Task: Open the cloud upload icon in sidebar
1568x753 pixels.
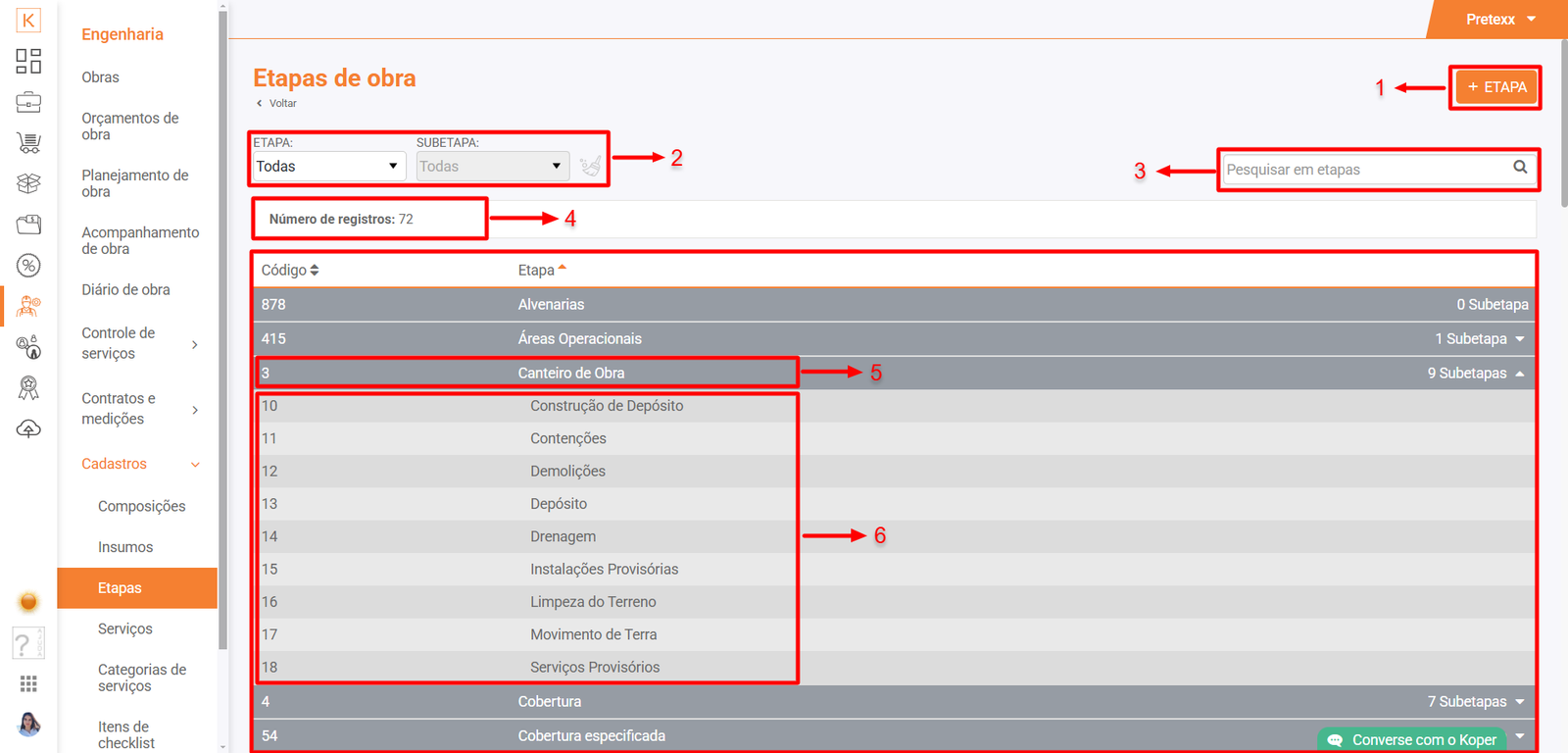Action: pyautogui.click(x=28, y=429)
